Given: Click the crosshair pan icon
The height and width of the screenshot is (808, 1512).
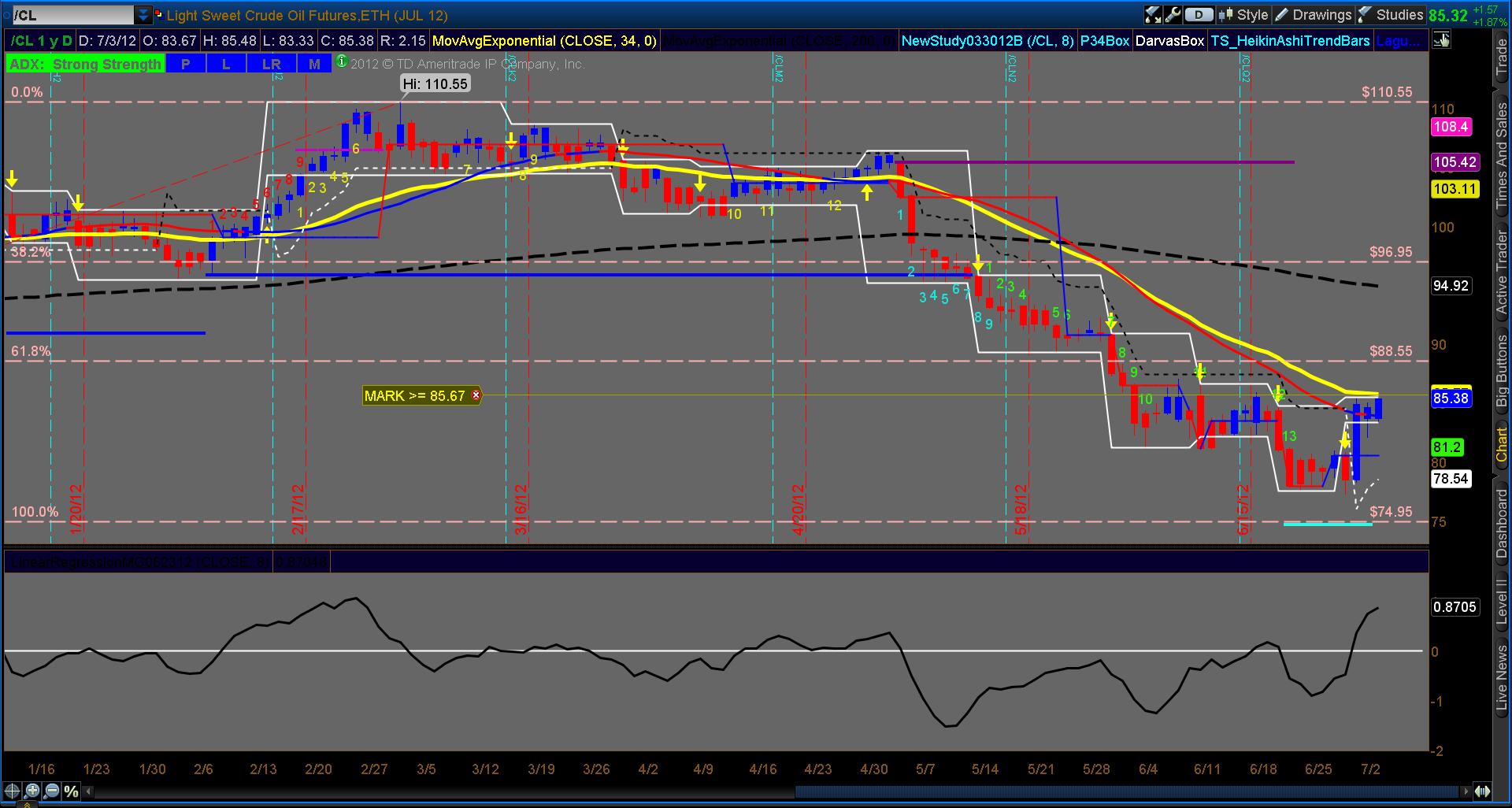Looking at the screenshot, I should pyautogui.click(x=12, y=791).
